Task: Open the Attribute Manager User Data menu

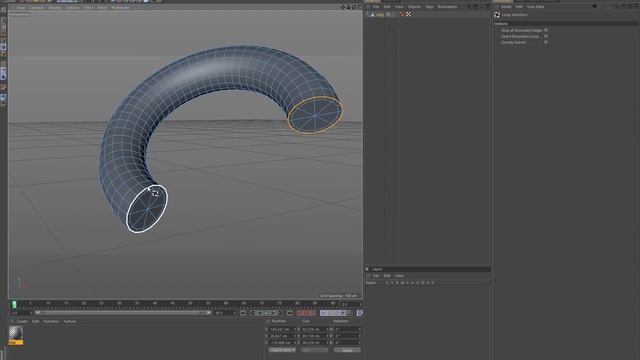Action: (536, 7)
